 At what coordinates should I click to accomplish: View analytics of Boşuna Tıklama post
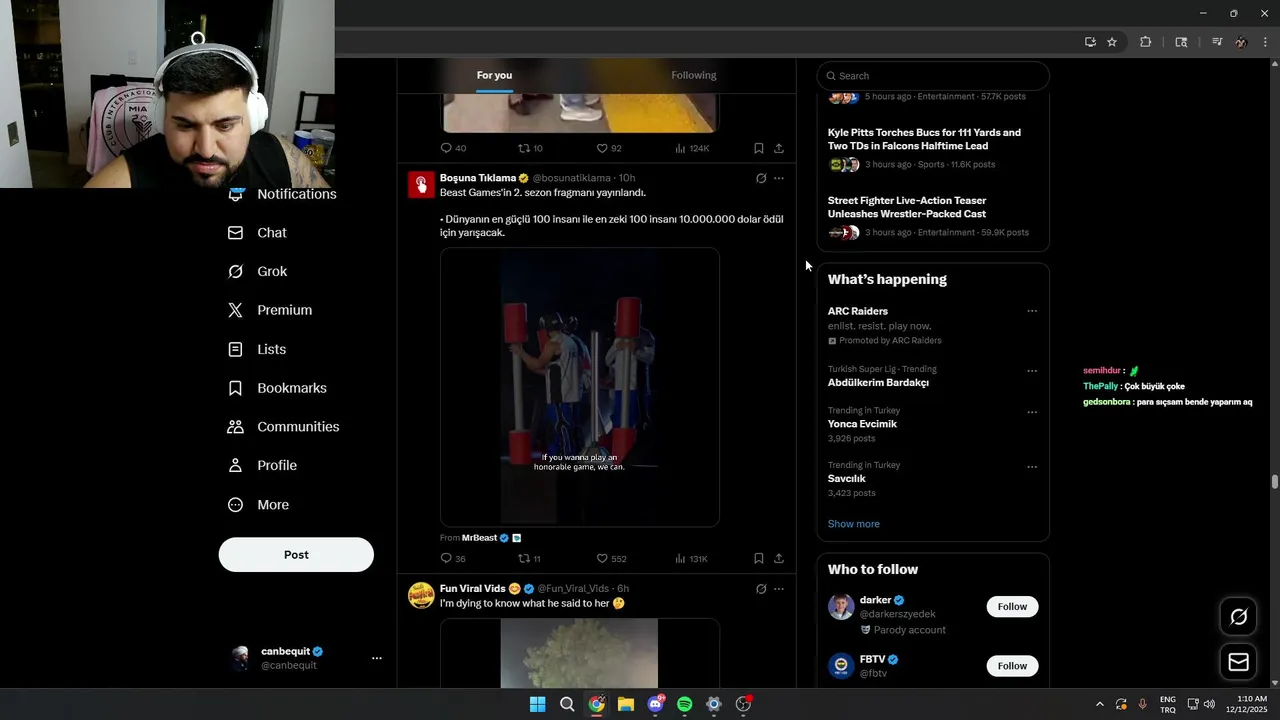click(x=680, y=559)
